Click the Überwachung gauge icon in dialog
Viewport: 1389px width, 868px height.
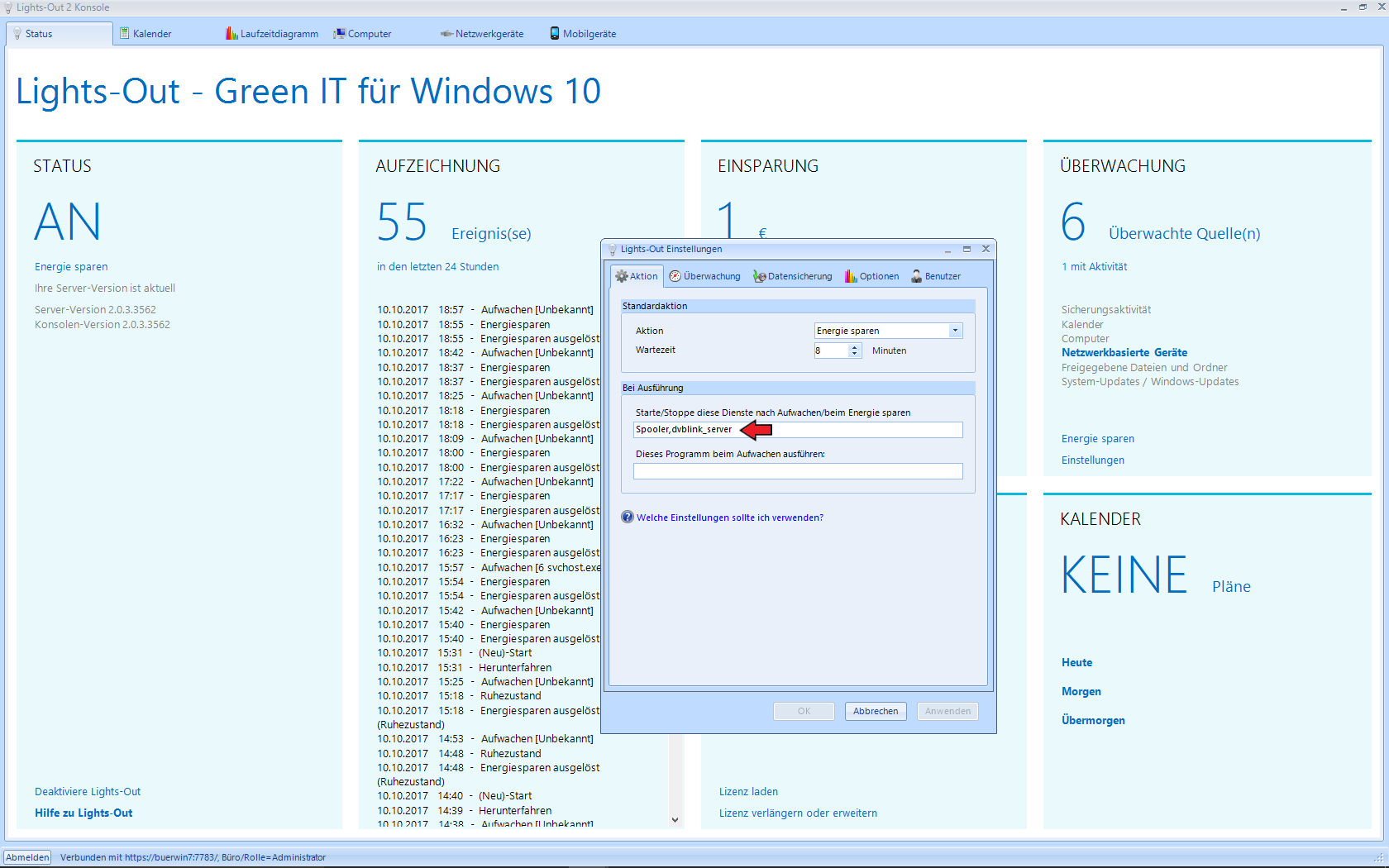[x=675, y=276]
